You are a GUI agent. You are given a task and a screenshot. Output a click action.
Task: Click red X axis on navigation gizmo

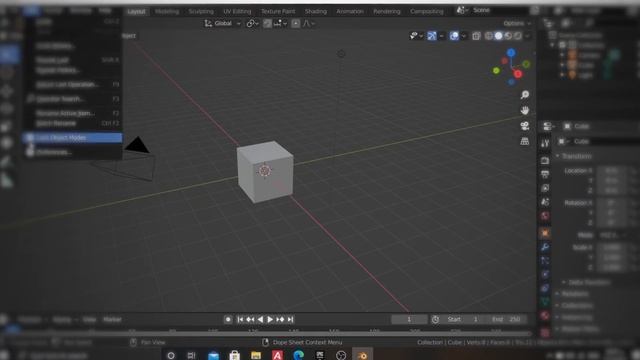click(518, 74)
